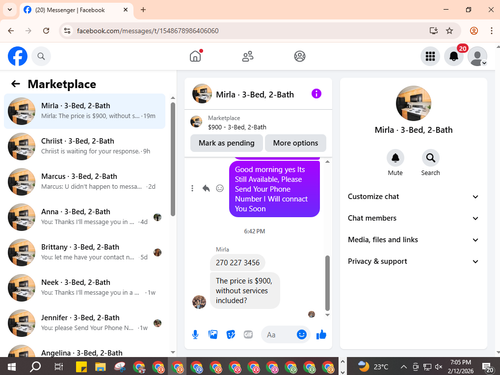The image size is (500, 375).
Task: Click the Mute bell icon
Action: coord(395,157)
